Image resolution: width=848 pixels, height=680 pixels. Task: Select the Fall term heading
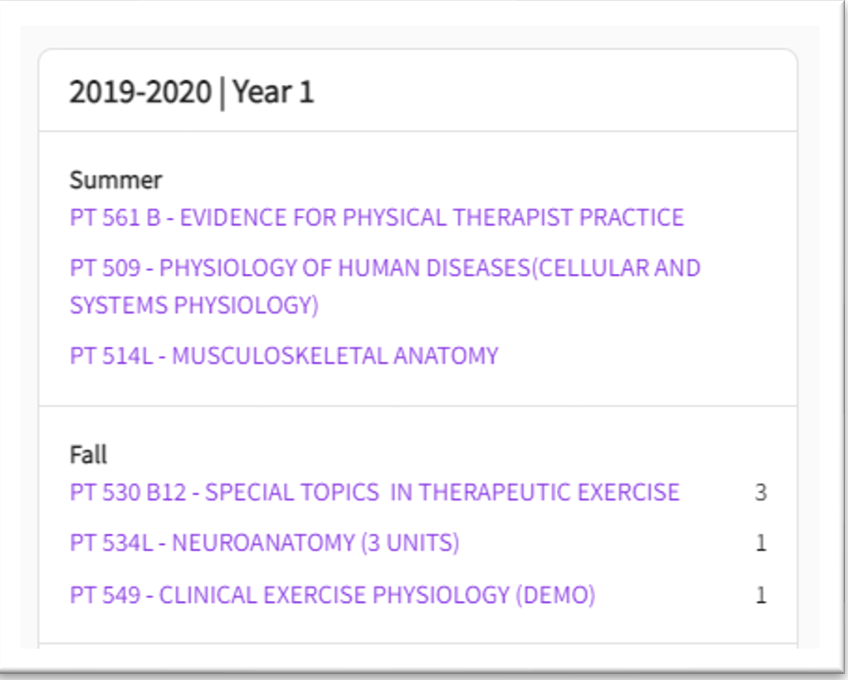(x=88, y=455)
